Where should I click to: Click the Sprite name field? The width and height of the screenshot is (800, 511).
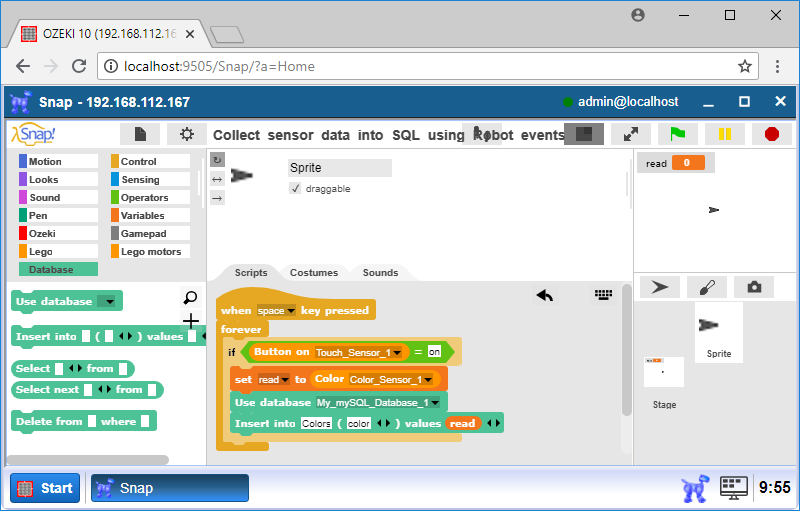point(340,168)
